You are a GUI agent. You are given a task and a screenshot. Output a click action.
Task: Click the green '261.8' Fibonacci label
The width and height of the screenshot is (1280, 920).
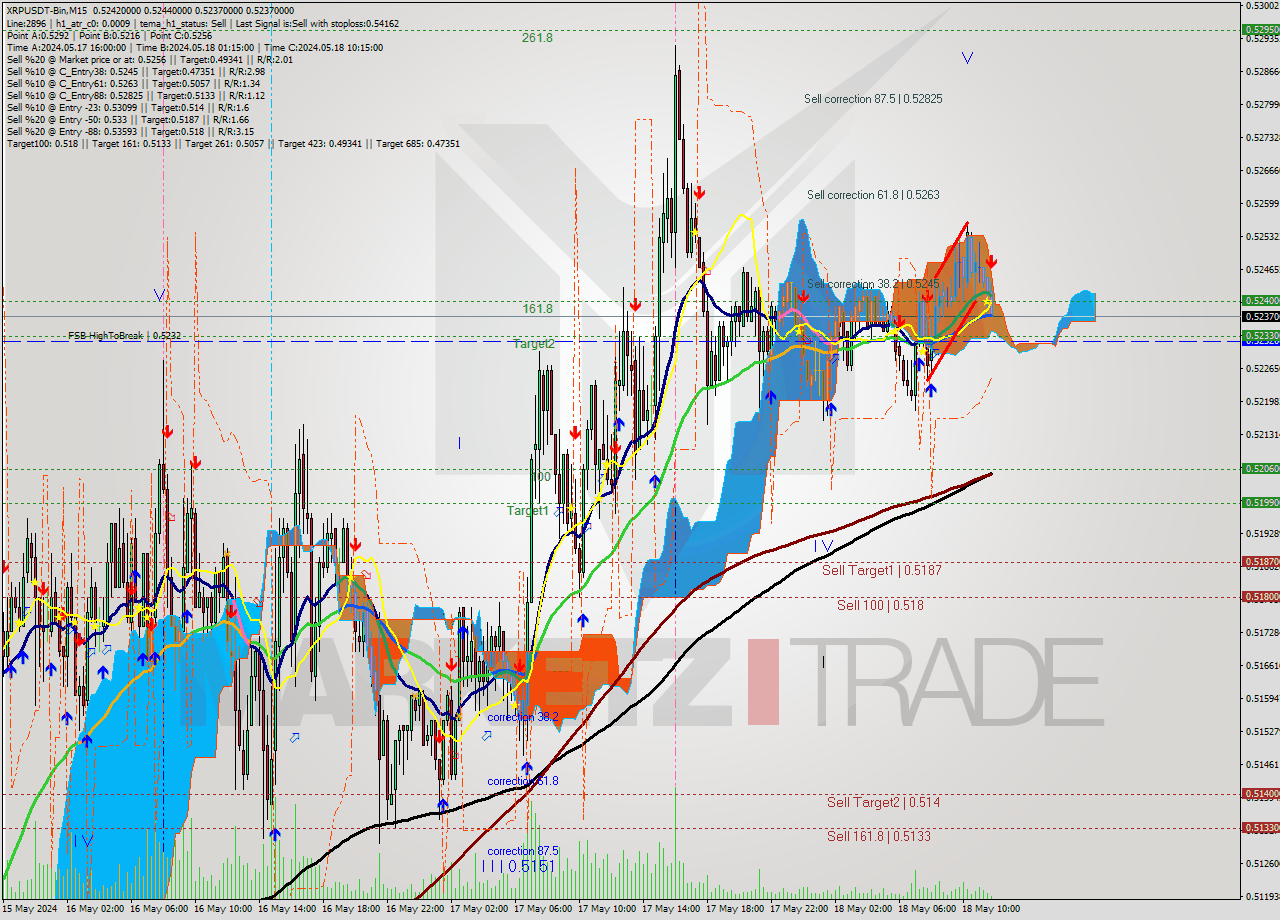(x=537, y=38)
